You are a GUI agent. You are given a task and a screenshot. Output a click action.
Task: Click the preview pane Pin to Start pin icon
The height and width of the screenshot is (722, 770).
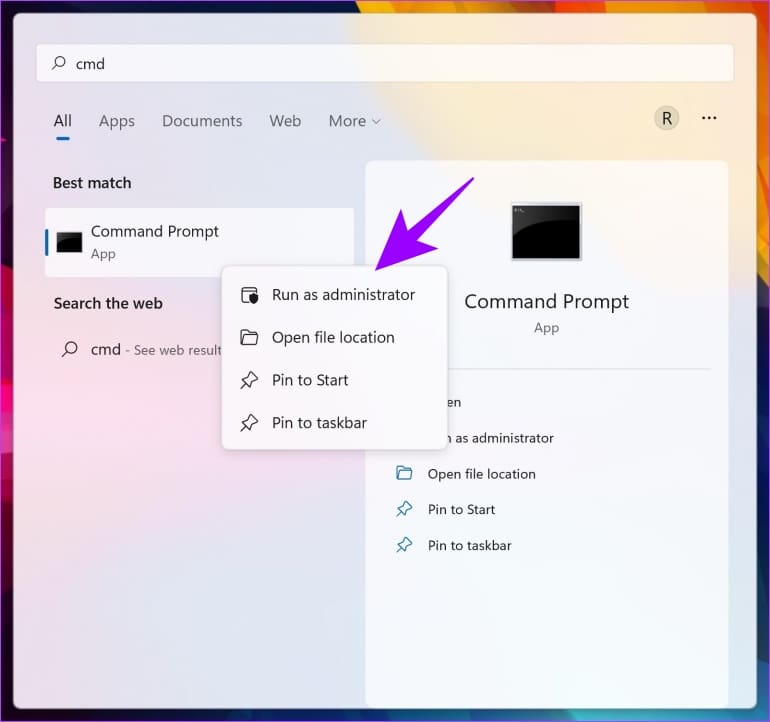tap(404, 509)
